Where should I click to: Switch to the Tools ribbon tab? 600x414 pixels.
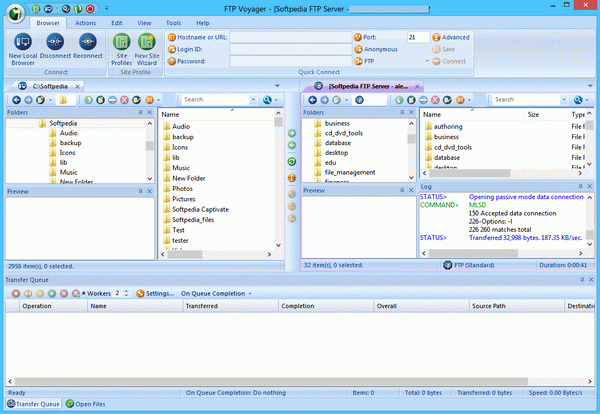click(173, 23)
